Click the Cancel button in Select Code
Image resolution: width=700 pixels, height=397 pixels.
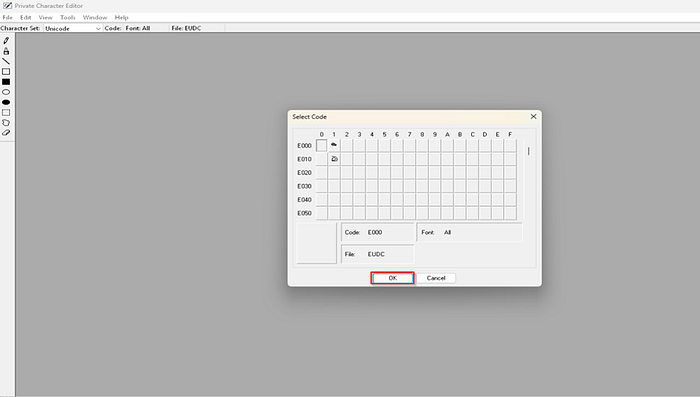point(436,278)
